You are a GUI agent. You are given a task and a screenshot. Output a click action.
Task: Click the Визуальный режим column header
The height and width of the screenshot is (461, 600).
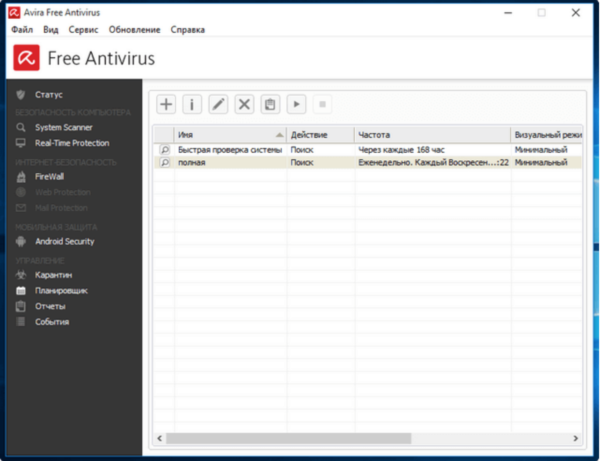point(546,135)
